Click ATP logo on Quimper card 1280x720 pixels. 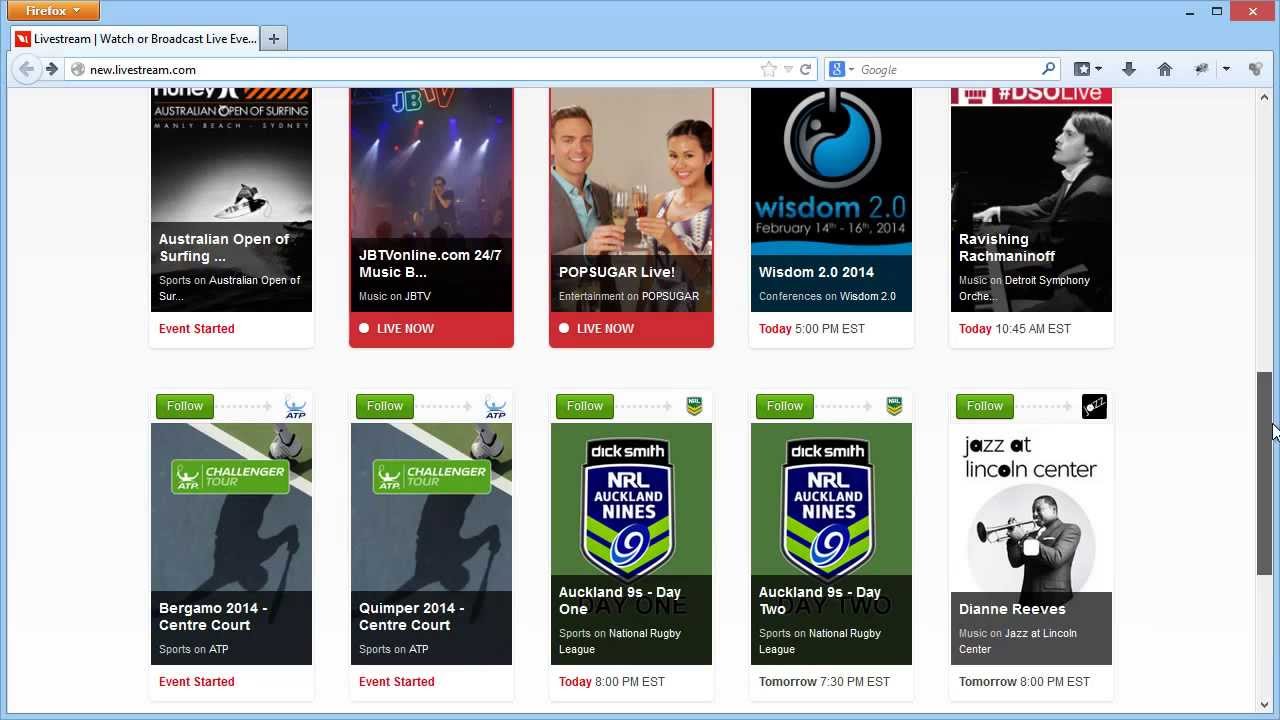pos(495,406)
